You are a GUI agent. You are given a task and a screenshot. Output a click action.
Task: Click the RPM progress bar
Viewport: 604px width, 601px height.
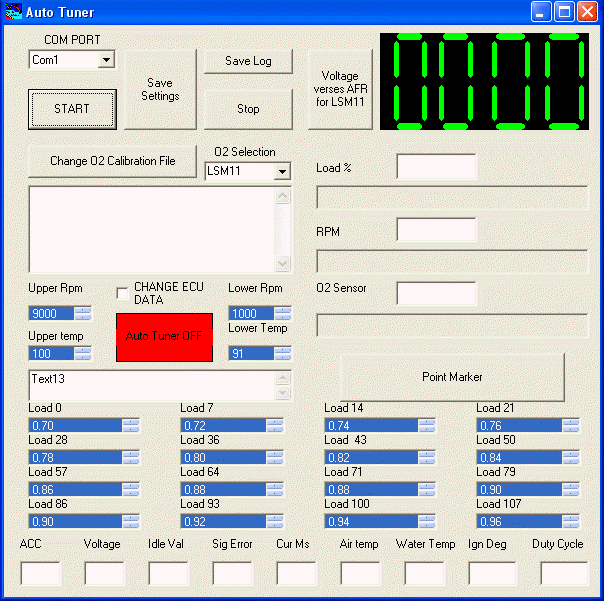pos(452,262)
